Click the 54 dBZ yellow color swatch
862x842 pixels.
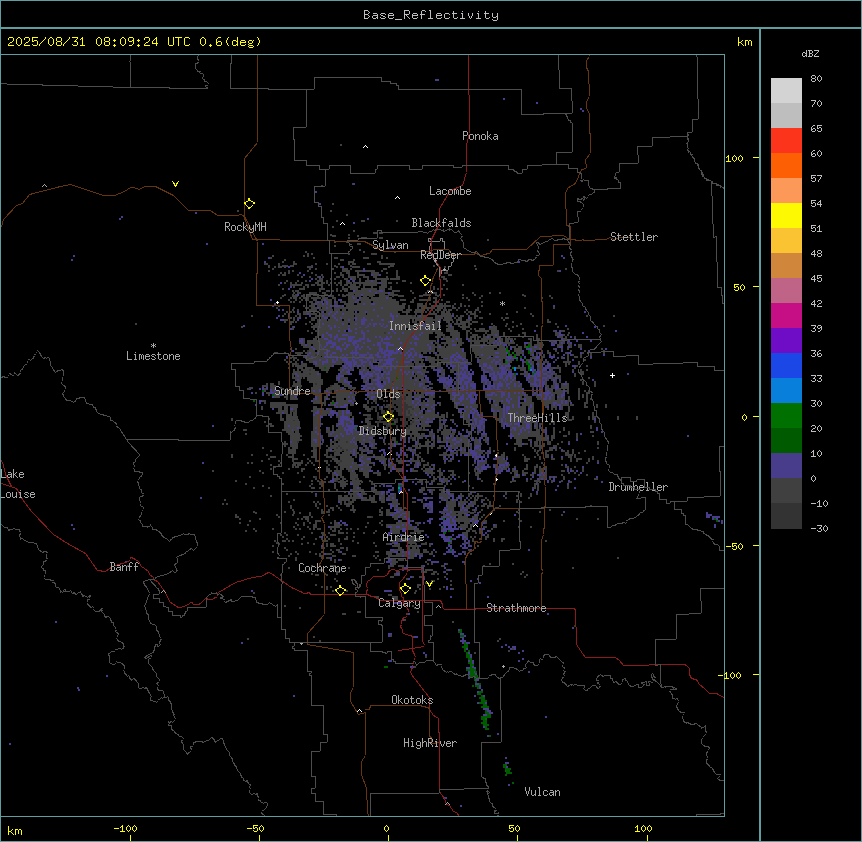pos(786,215)
